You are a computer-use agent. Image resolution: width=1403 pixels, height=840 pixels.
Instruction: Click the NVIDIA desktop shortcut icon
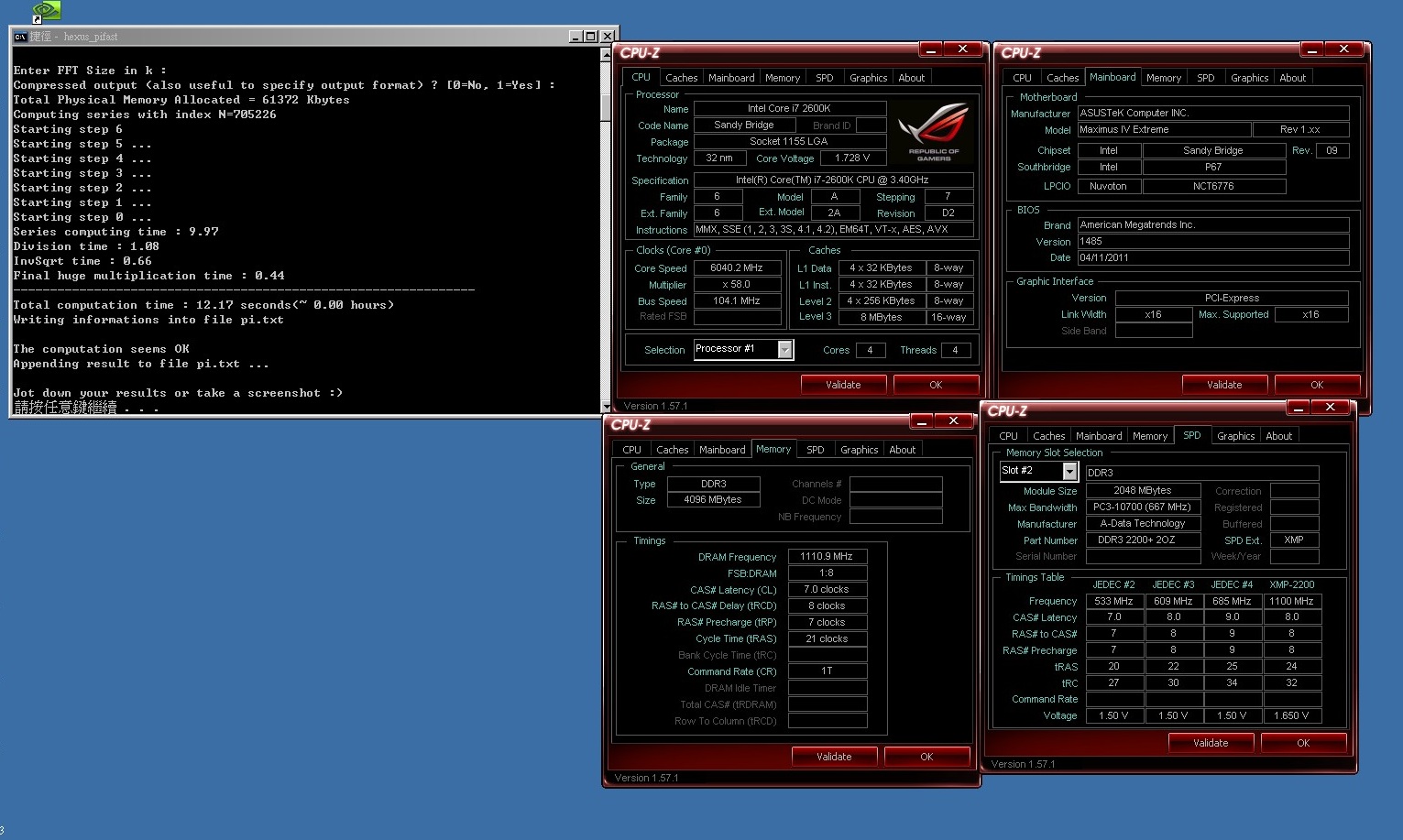click(46, 11)
